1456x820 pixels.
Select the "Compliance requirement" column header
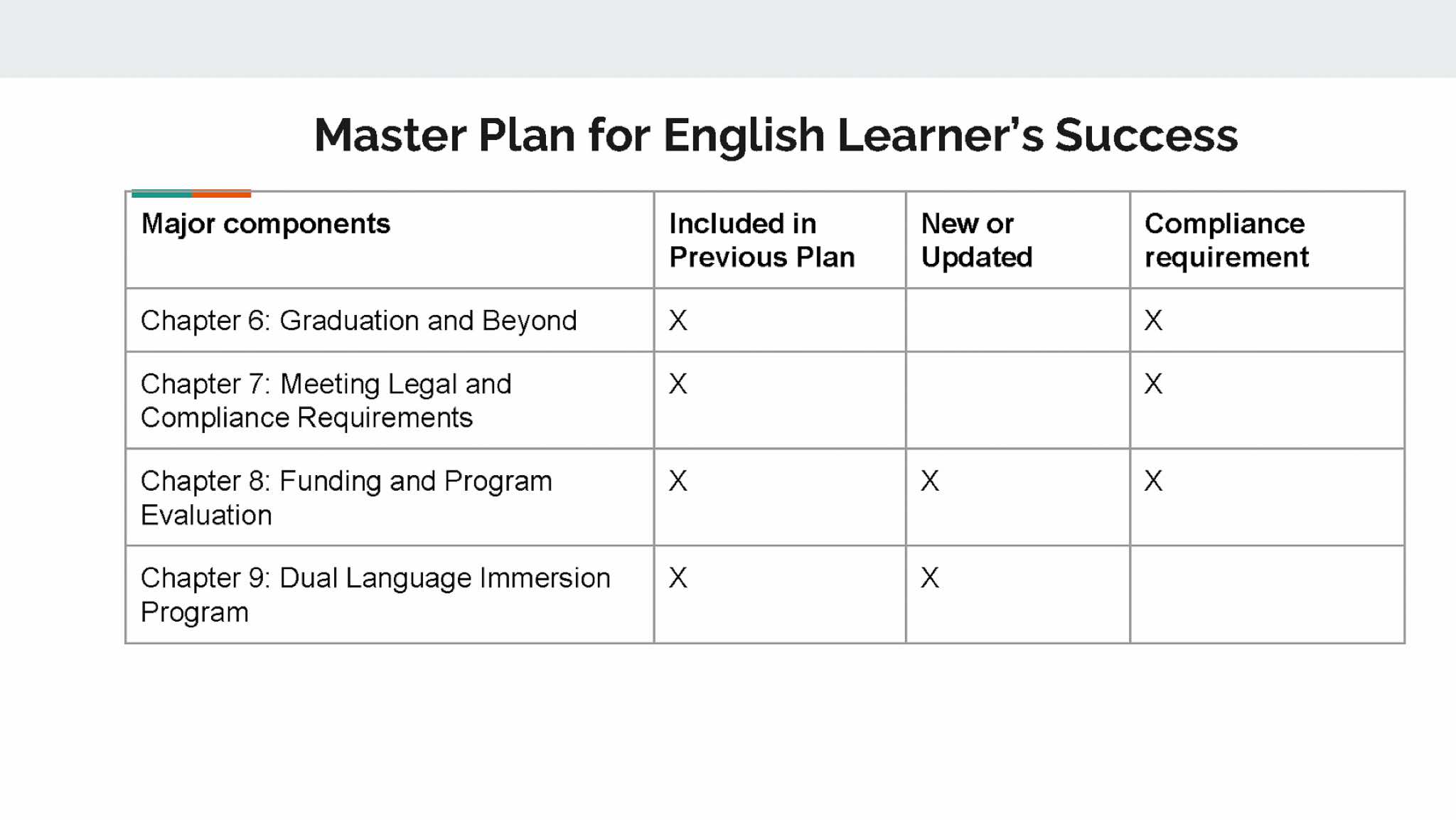pyautogui.click(x=1226, y=240)
